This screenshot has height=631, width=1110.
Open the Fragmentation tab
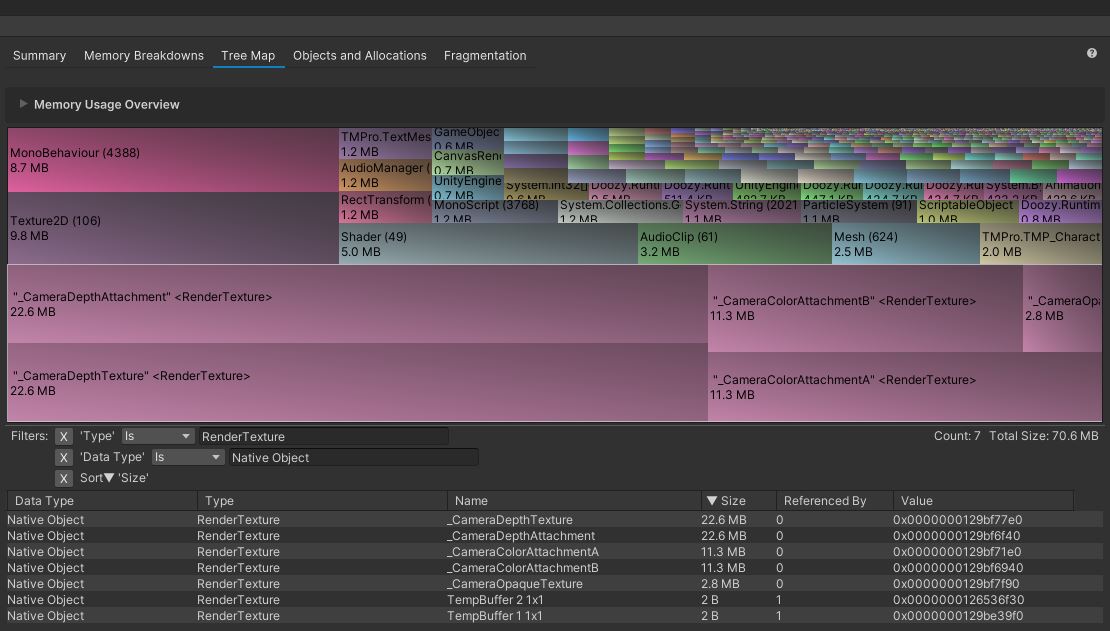click(x=485, y=55)
